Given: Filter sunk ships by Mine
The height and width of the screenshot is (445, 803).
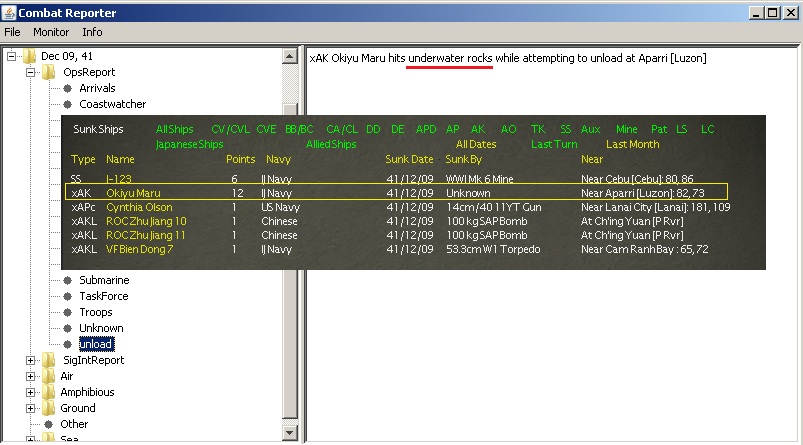Looking at the screenshot, I should pyautogui.click(x=627, y=129).
